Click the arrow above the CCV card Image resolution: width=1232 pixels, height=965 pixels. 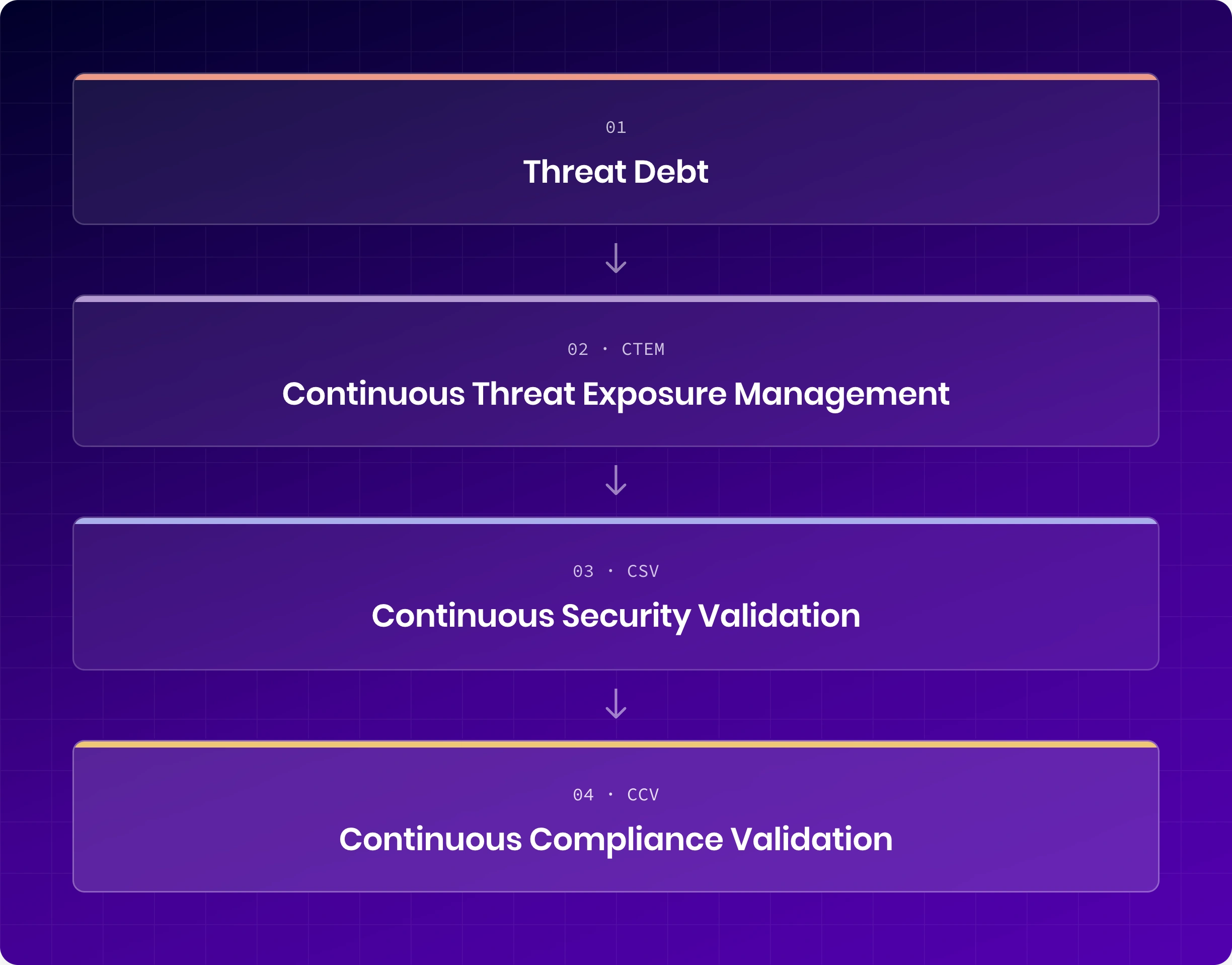pyautogui.click(x=615, y=703)
